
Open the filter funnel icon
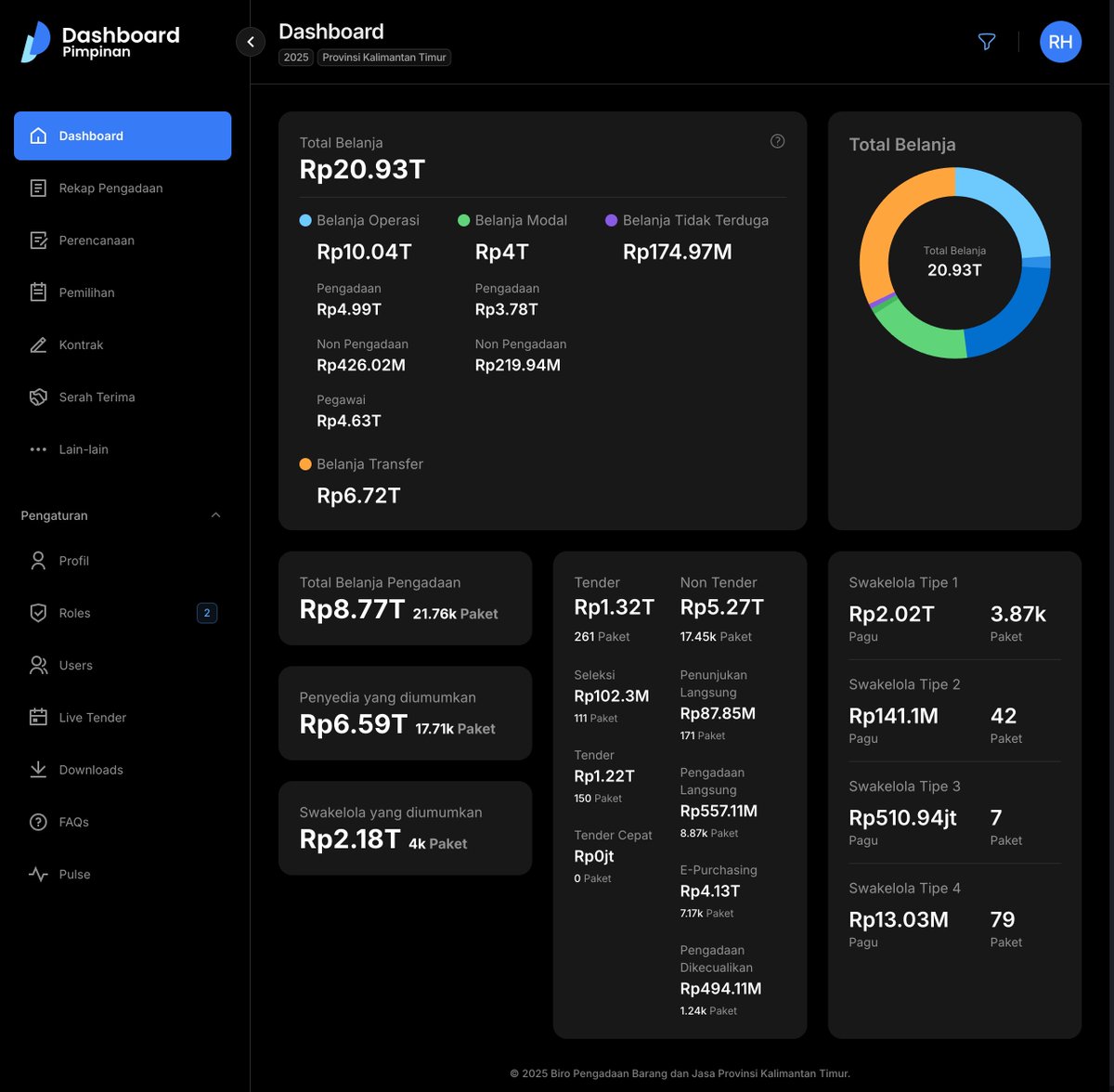987,42
